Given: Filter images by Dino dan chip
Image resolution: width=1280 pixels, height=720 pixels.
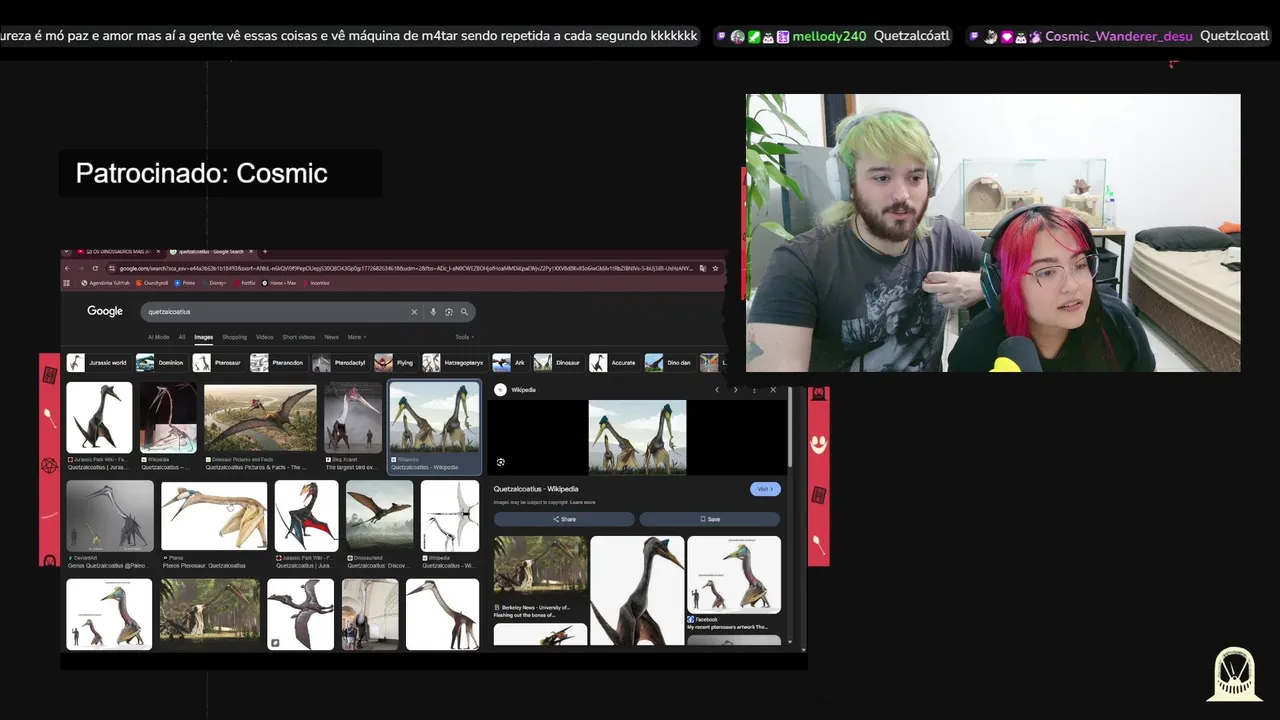Looking at the screenshot, I should click(x=669, y=363).
